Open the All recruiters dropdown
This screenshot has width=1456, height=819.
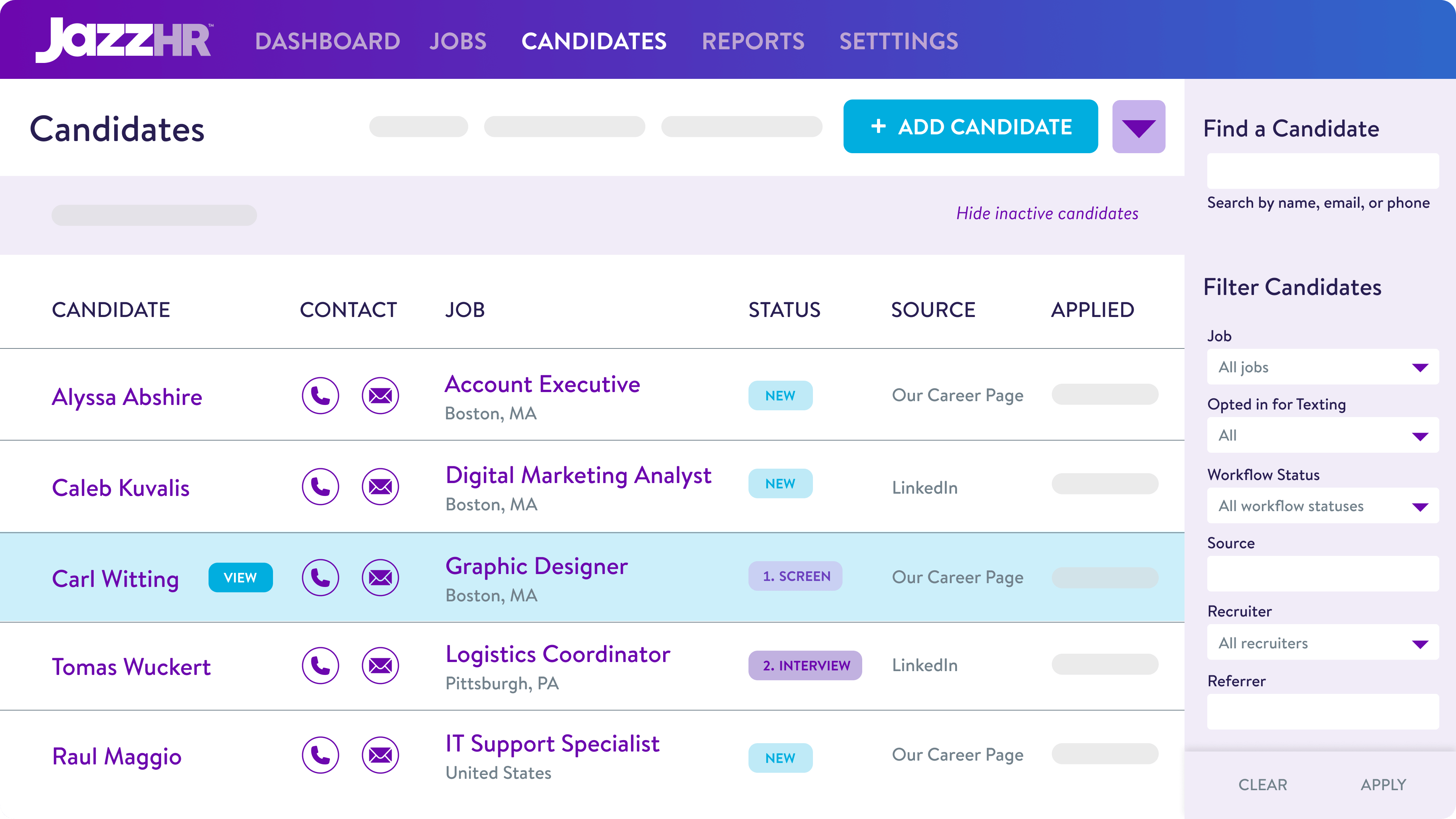pyautogui.click(x=1323, y=643)
